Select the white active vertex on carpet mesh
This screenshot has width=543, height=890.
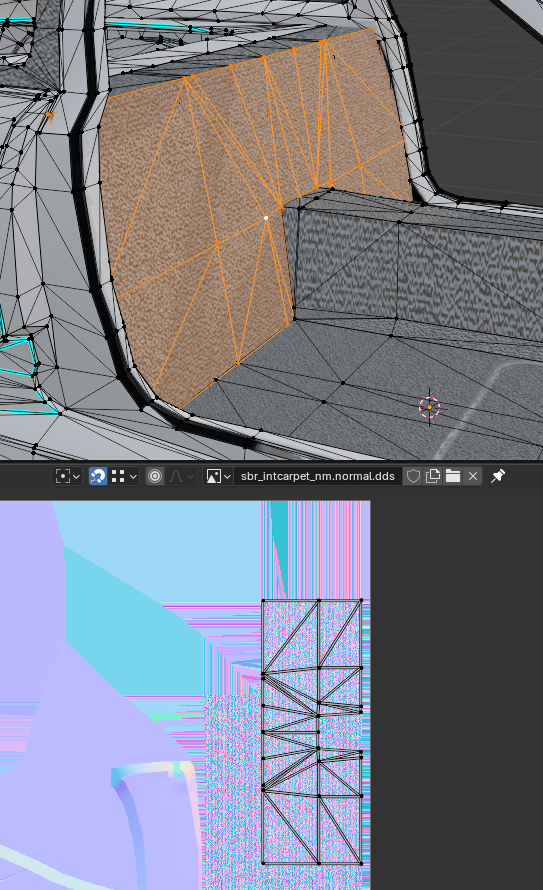(266, 217)
